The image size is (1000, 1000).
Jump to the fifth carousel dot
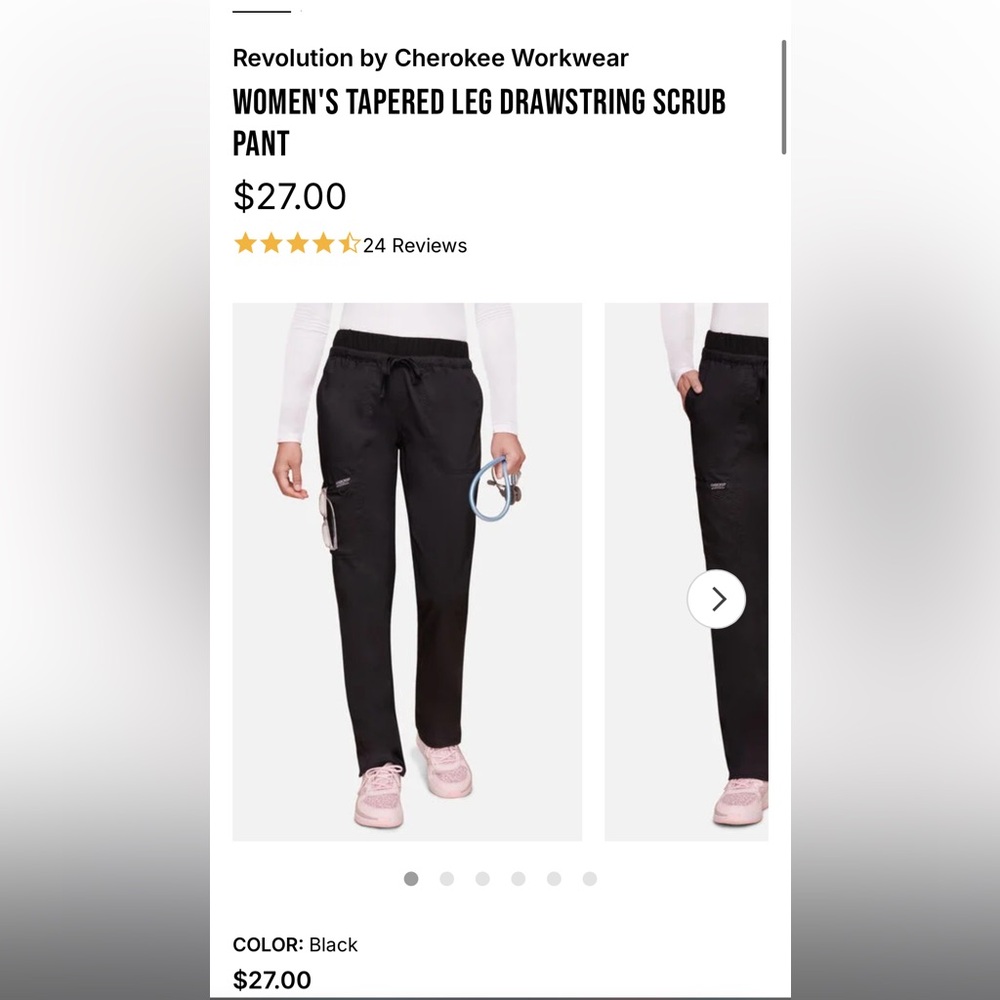[554, 879]
